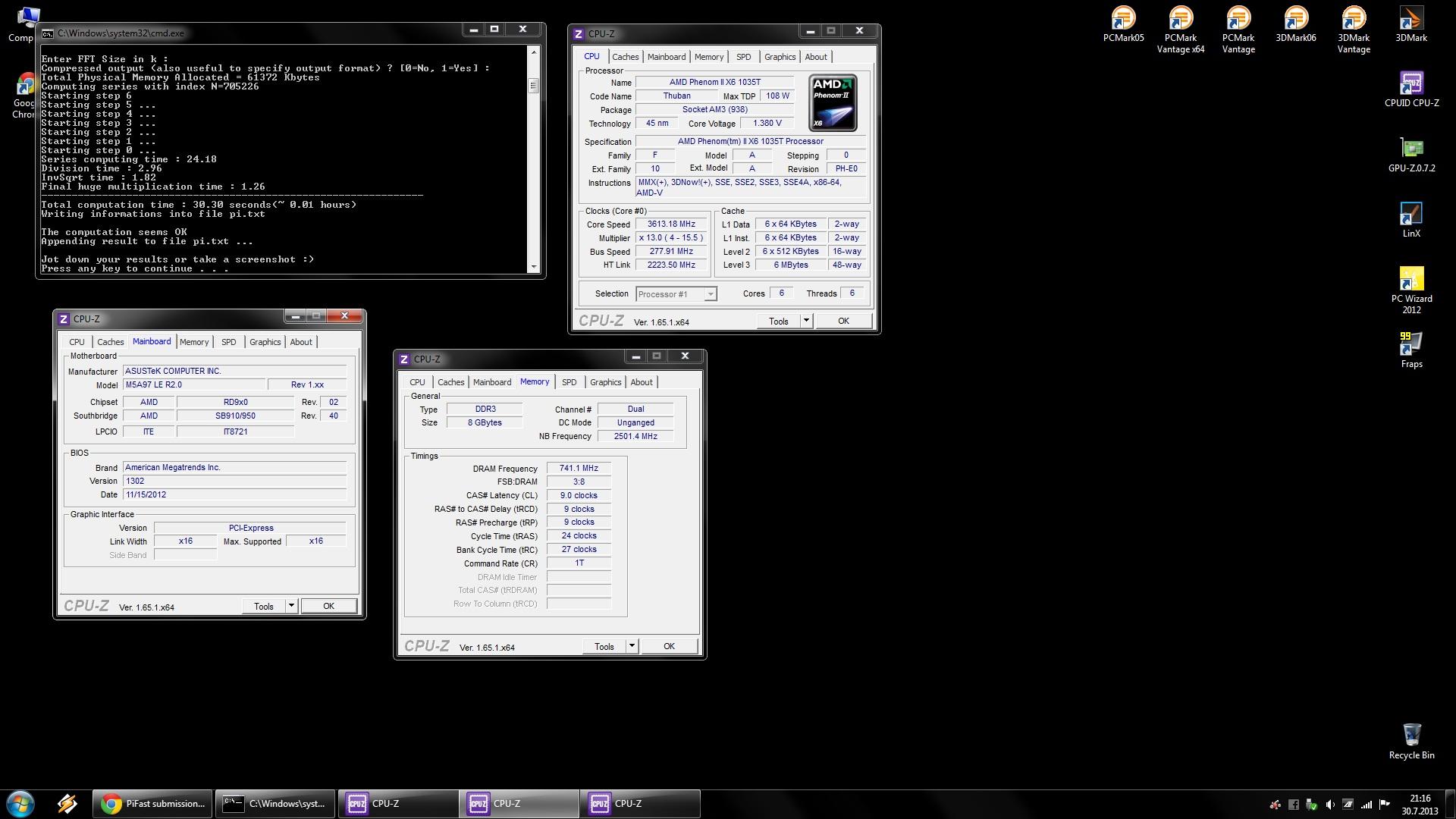Open the Action Center flag tray icon
This screenshot has width=1456, height=819.
(1385, 805)
